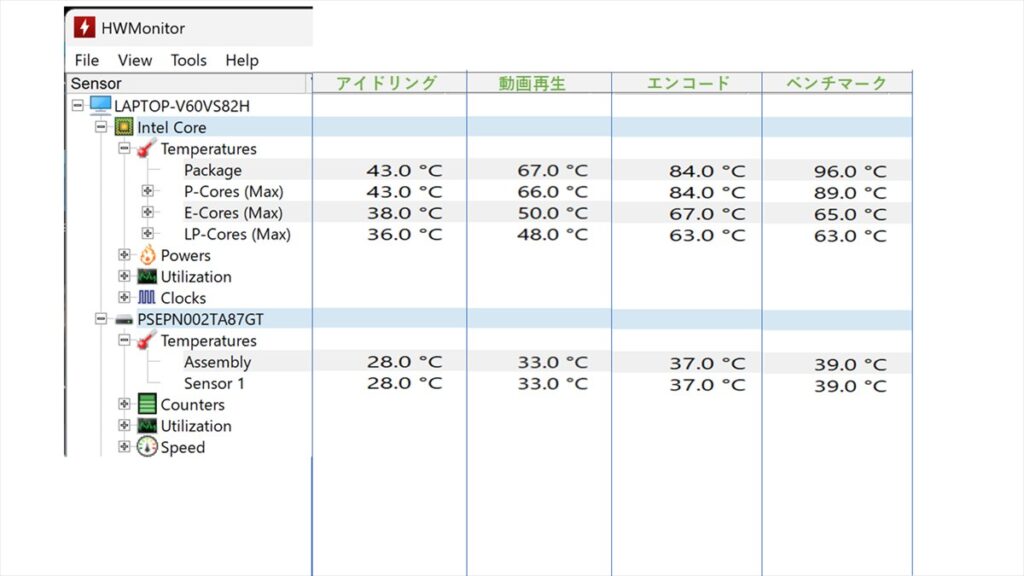Click Assembly 37.0 °C encode value

[x=707, y=363]
